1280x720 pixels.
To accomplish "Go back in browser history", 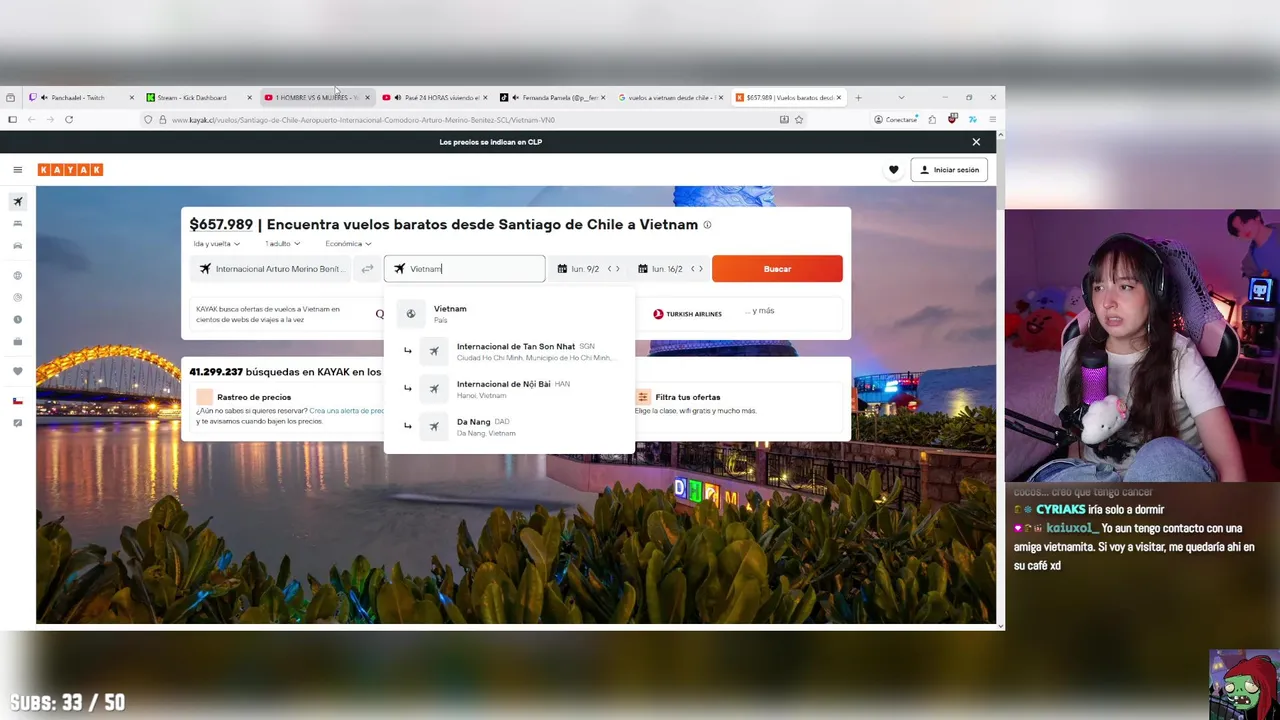I will (x=31, y=120).
